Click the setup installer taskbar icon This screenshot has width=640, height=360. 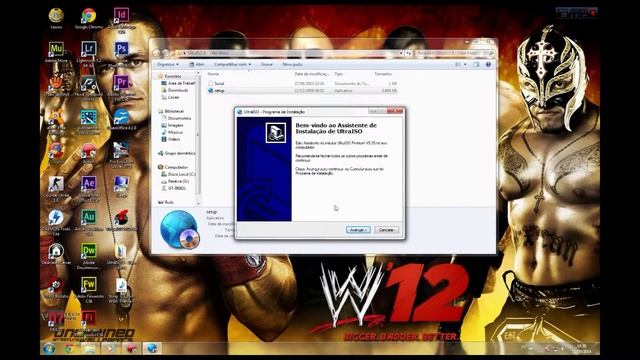(x=152, y=348)
